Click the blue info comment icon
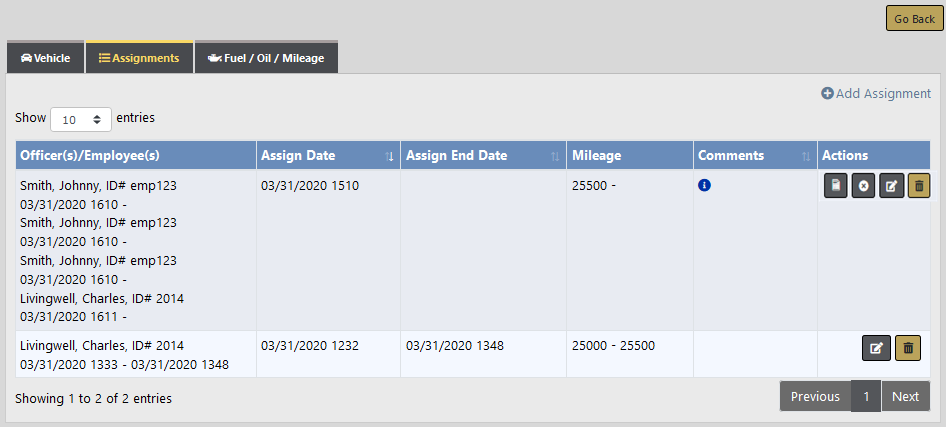This screenshot has height=427, width=946. 704,185
